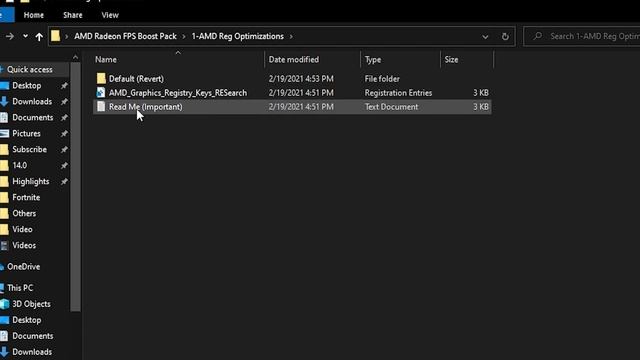Click the refresh icon in address bar
This screenshot has width=640, height=360.
click(x=505, y=36)
